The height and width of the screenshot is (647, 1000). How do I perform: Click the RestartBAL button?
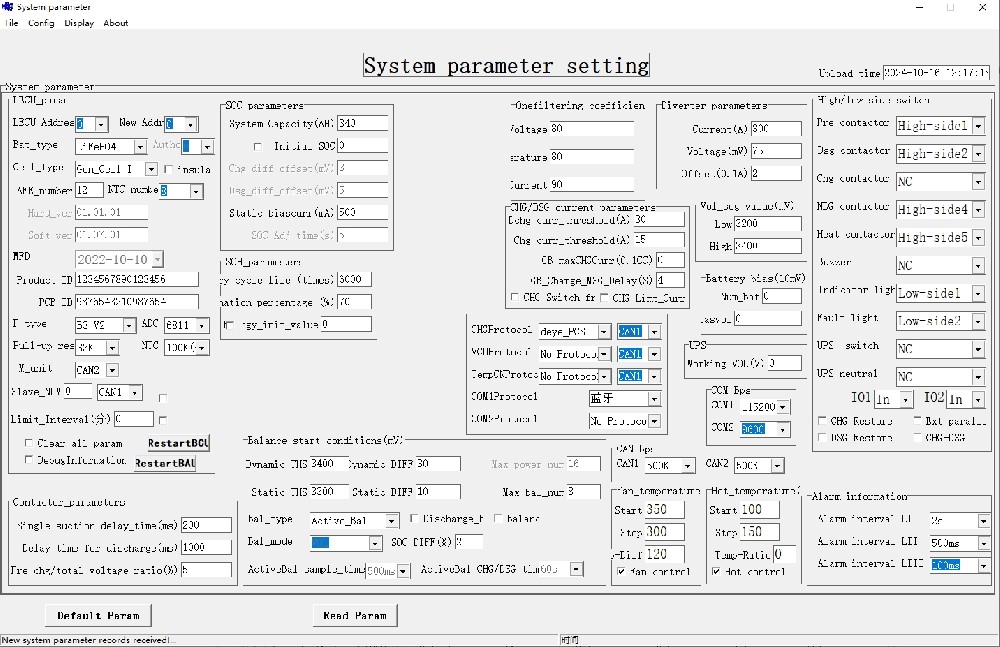(165, 463)
